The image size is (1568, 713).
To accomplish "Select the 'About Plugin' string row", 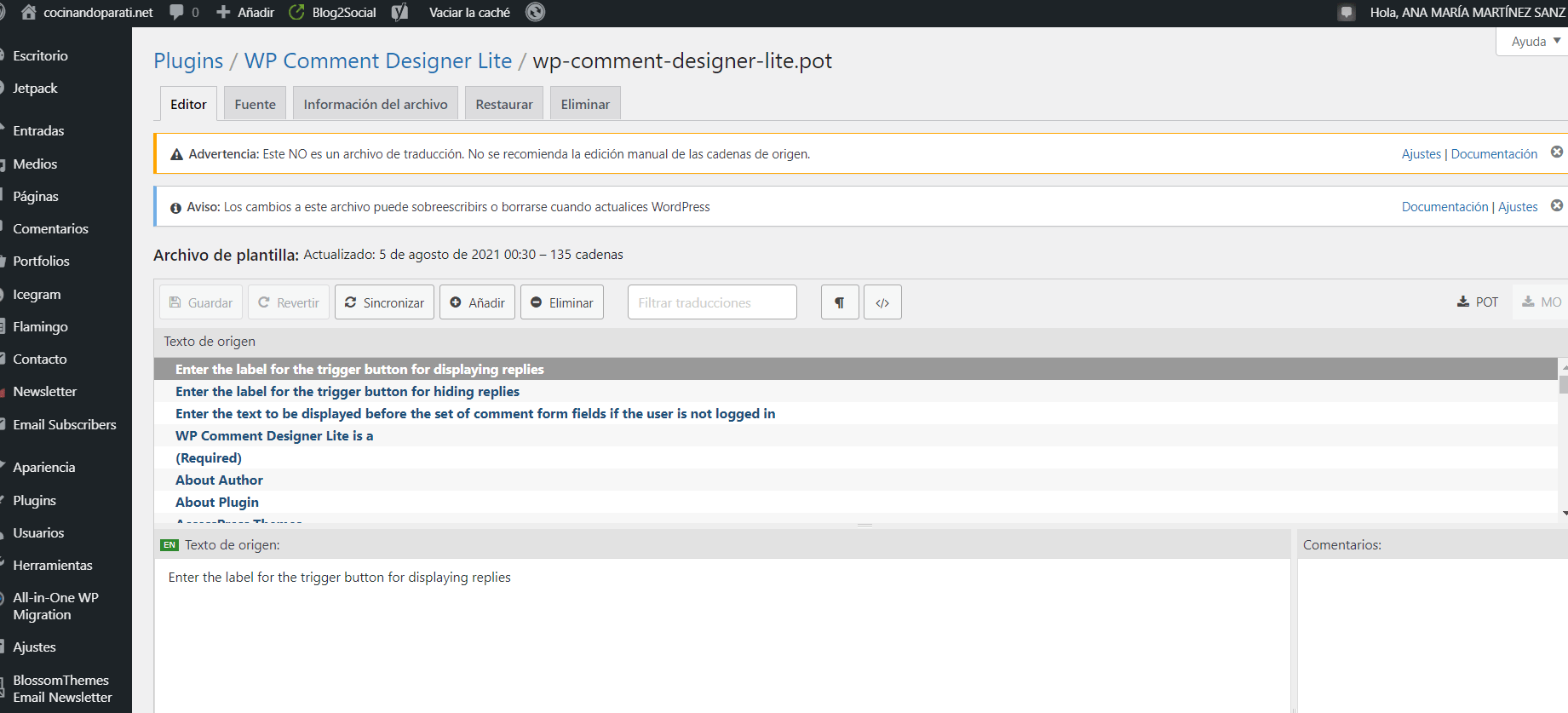I will [855, 502].
